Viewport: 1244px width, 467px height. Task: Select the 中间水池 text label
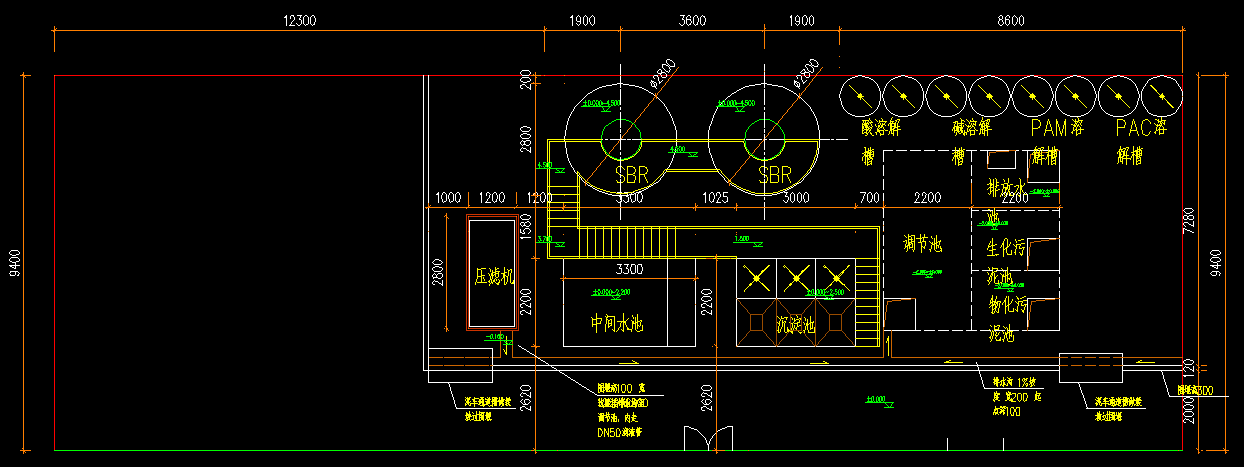point(616,323)
